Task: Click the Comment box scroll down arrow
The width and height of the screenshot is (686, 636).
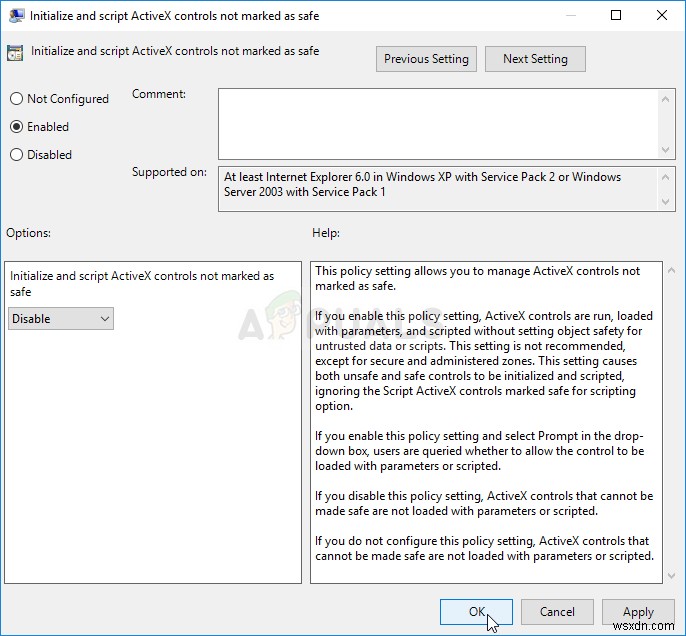Action: click(665, 150)
